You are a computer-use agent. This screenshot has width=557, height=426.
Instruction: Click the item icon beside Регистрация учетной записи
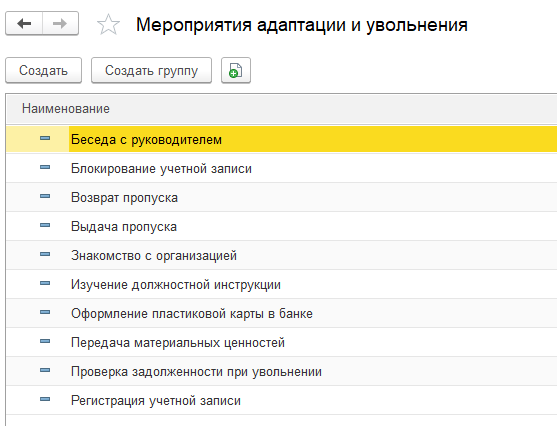pos(45,399)
